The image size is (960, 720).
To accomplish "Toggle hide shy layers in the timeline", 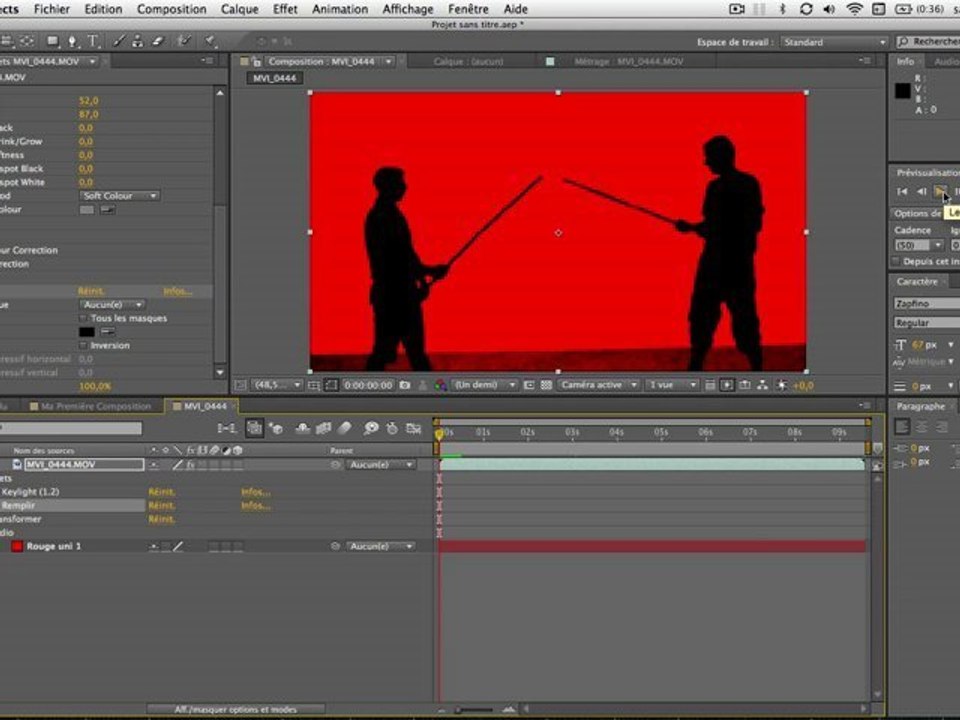I will point(302,429).
